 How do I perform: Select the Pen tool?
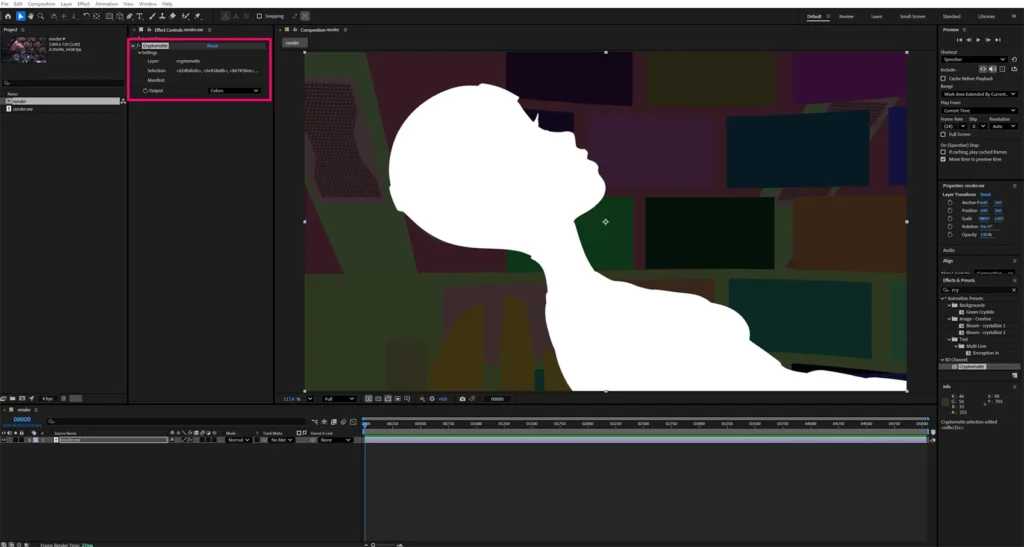(x=129, y=16)
